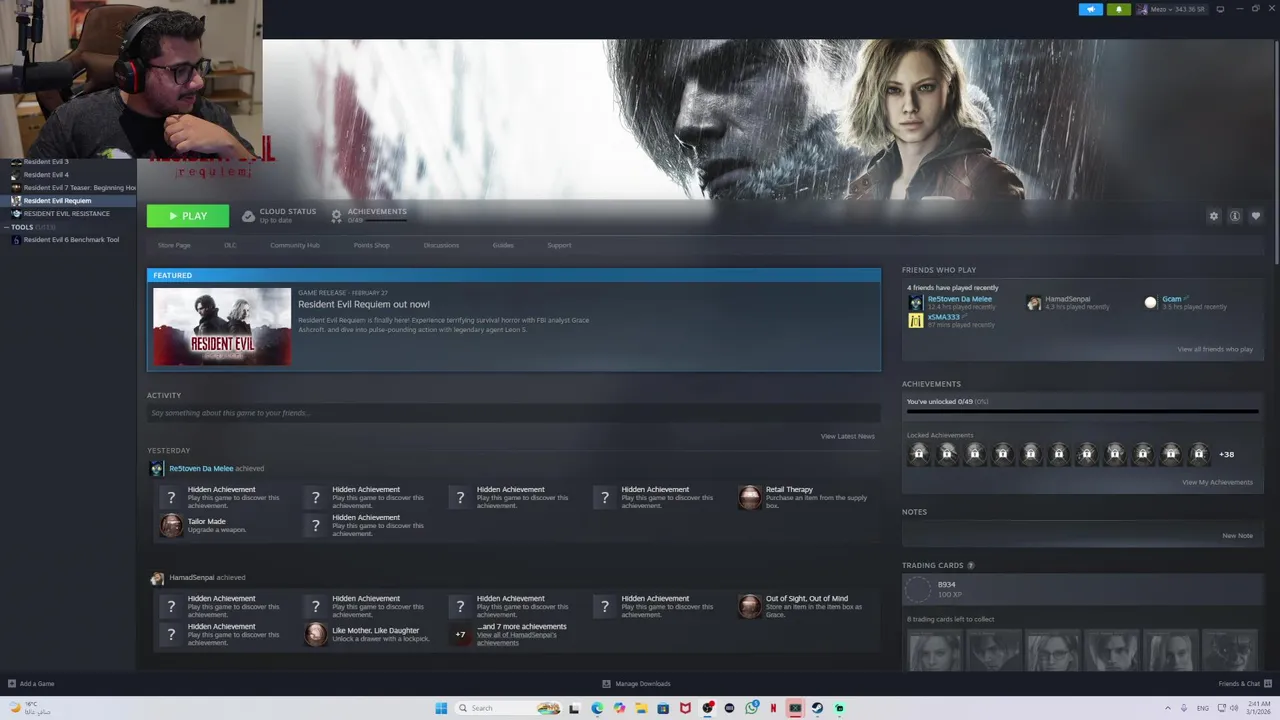Click the green PLAY button
The image size is (1280, 720).
[188, 216]
